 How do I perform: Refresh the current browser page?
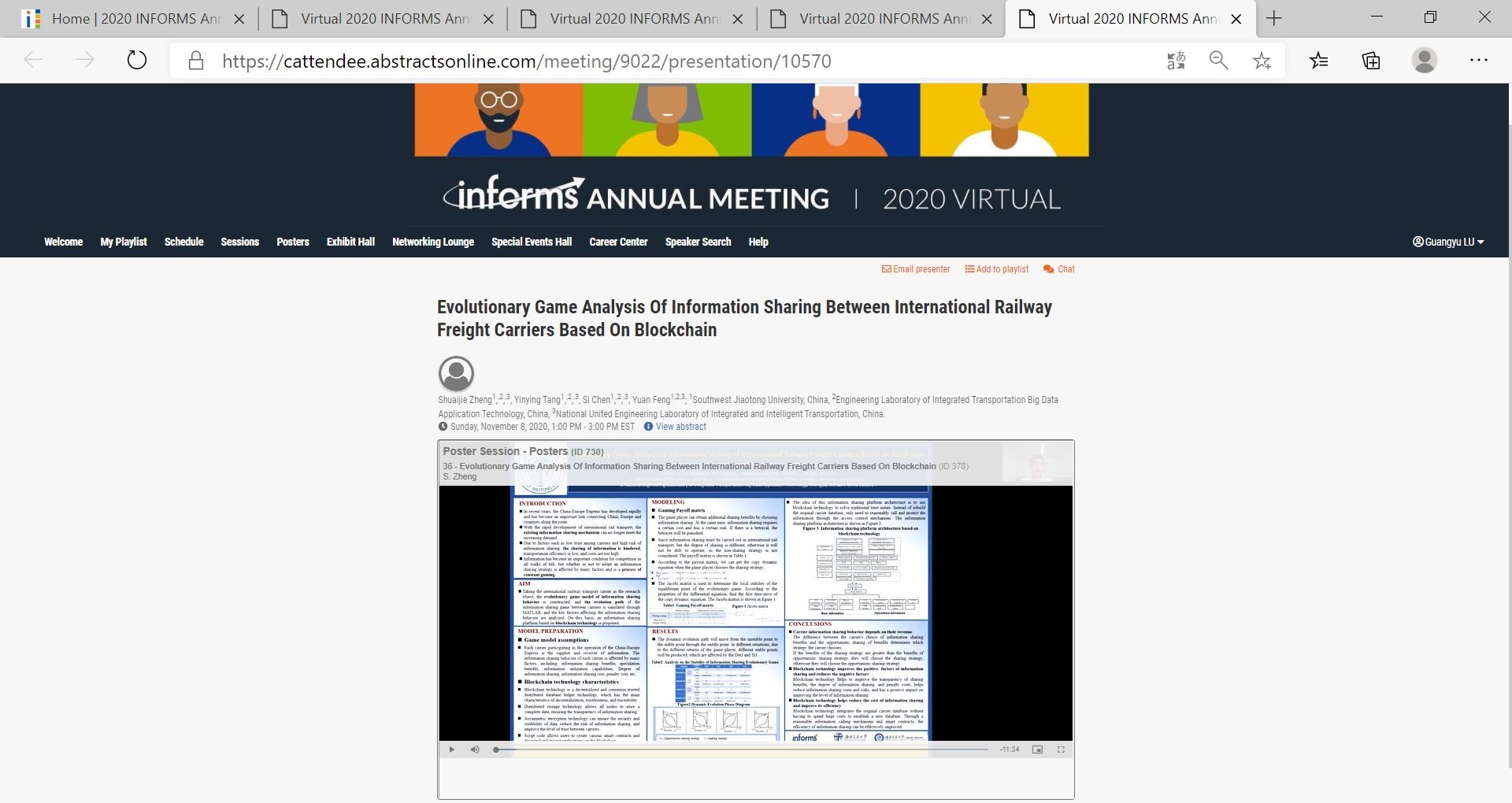[137, 61]
